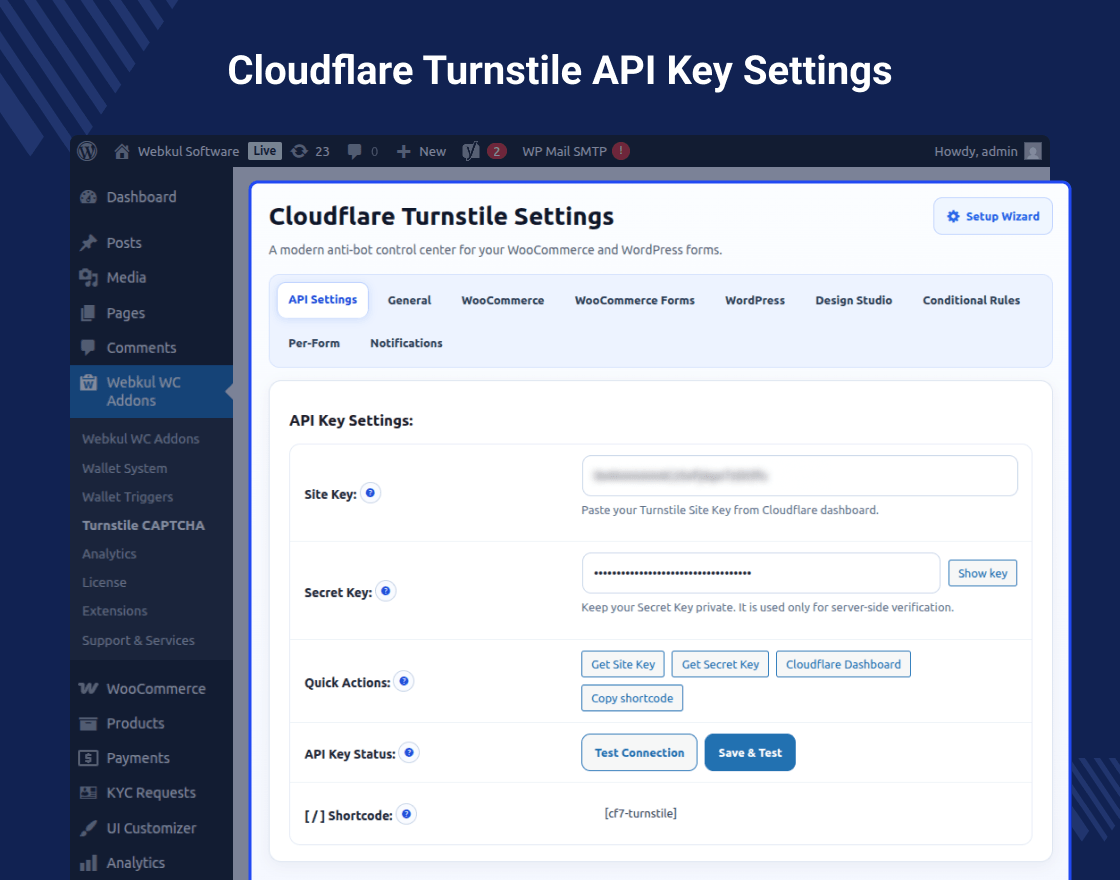
Task: Click the help icon next to API Key Status
Action: pyautogui.click(x=409, y=752)
